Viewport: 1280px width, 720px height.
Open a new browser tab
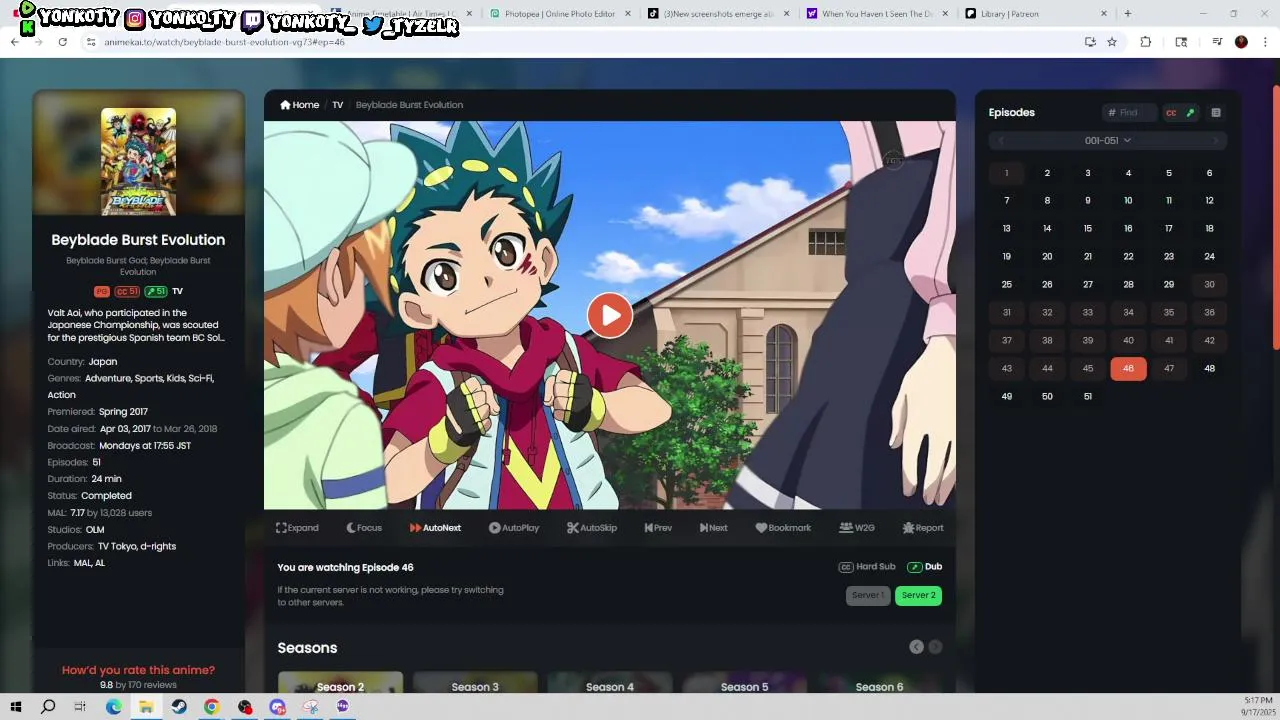click(x=1128, y=14)
